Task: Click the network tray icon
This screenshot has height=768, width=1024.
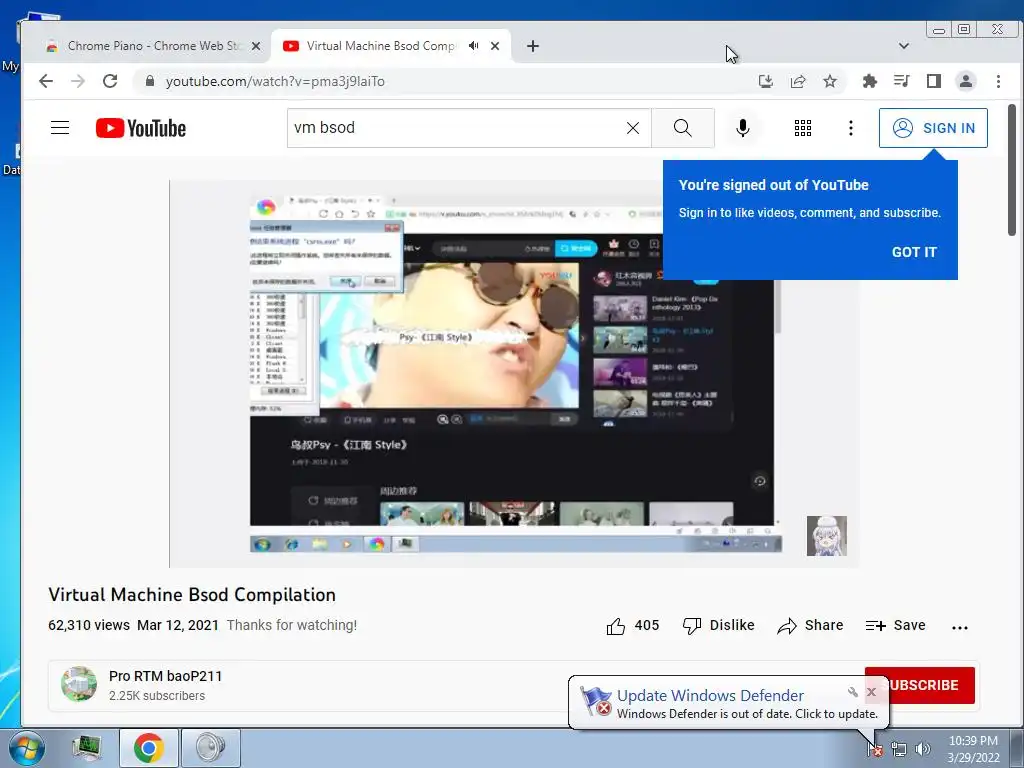Action: click(x=899, y=749)
